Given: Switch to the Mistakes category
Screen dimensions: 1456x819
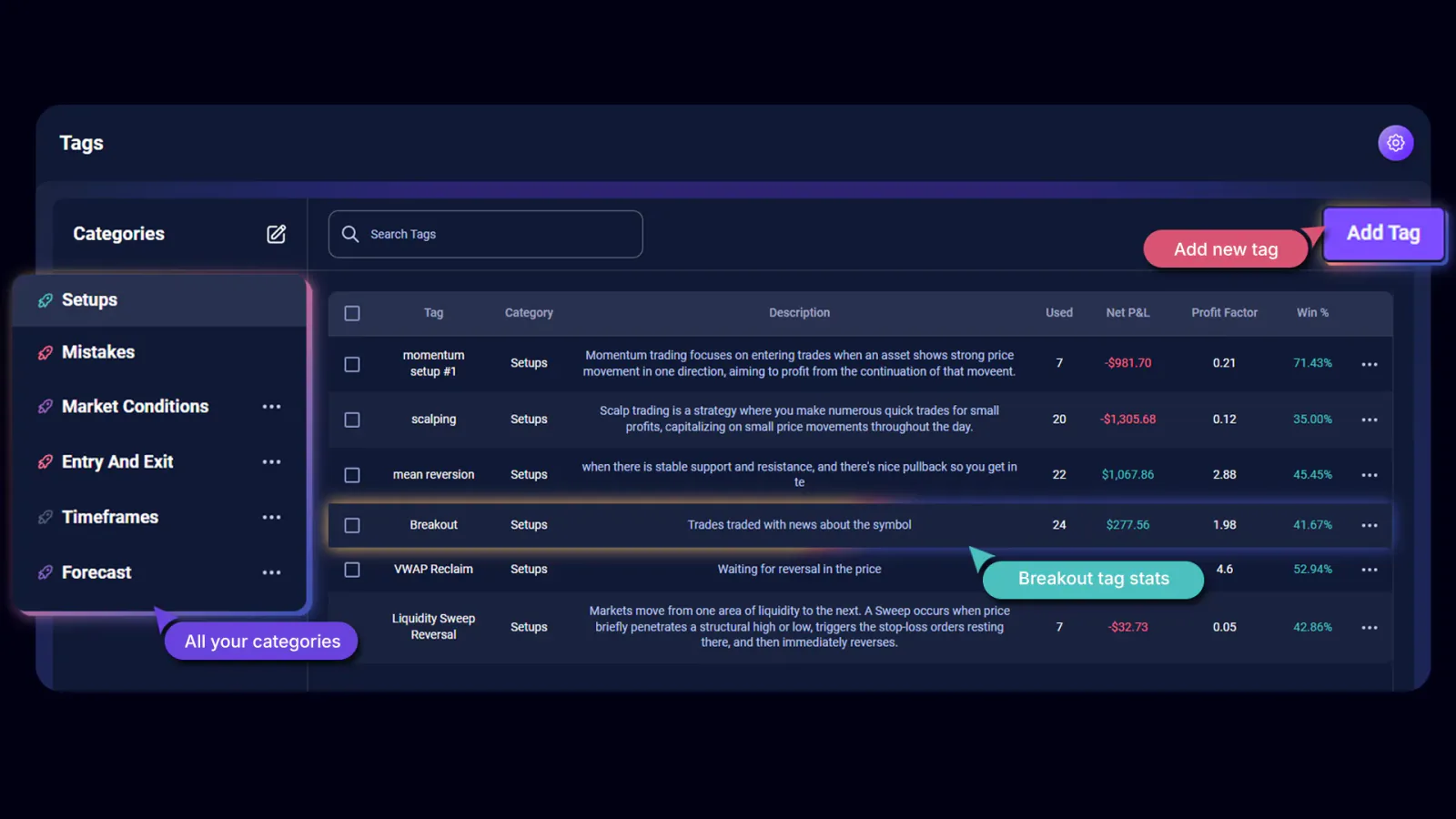Looking at the screenshot, I should [98, 352].
